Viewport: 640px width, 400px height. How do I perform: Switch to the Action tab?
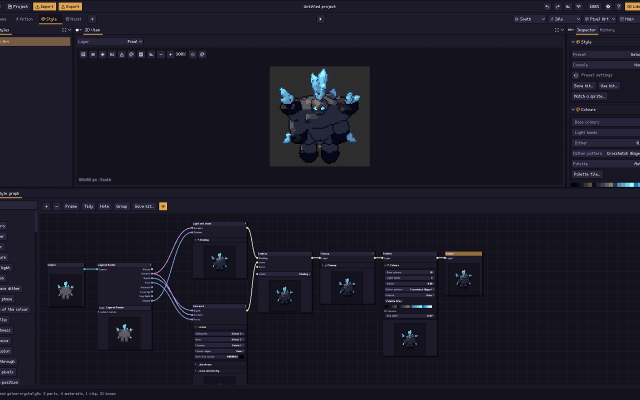click(24, 19)
